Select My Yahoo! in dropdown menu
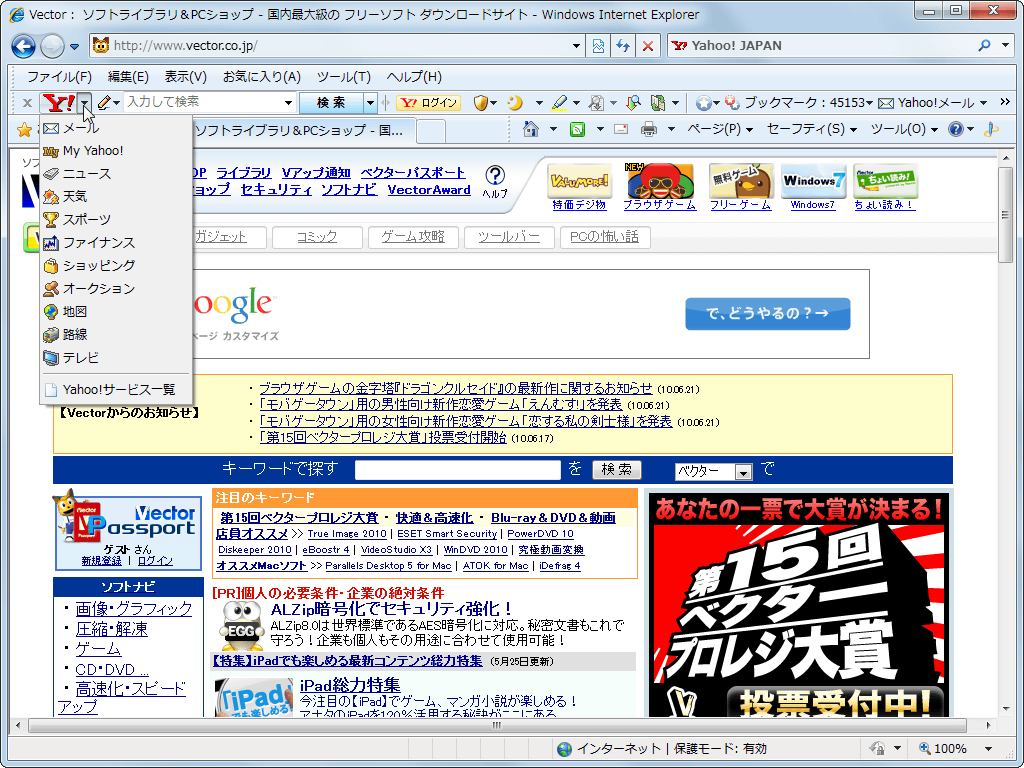This screenshot has height=768, width=1024. 116,151
